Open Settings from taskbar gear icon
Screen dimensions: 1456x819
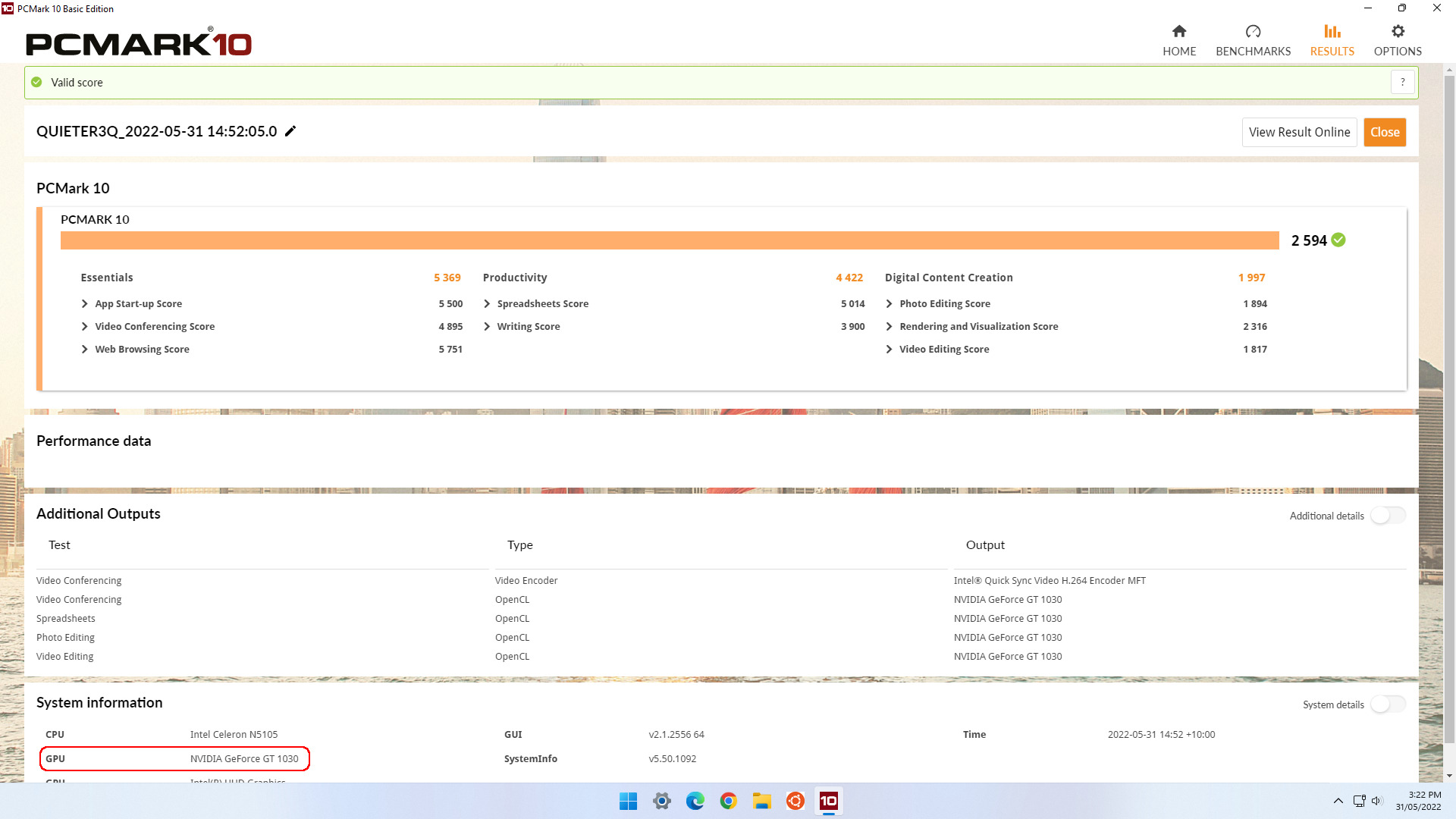click(662, 801)
